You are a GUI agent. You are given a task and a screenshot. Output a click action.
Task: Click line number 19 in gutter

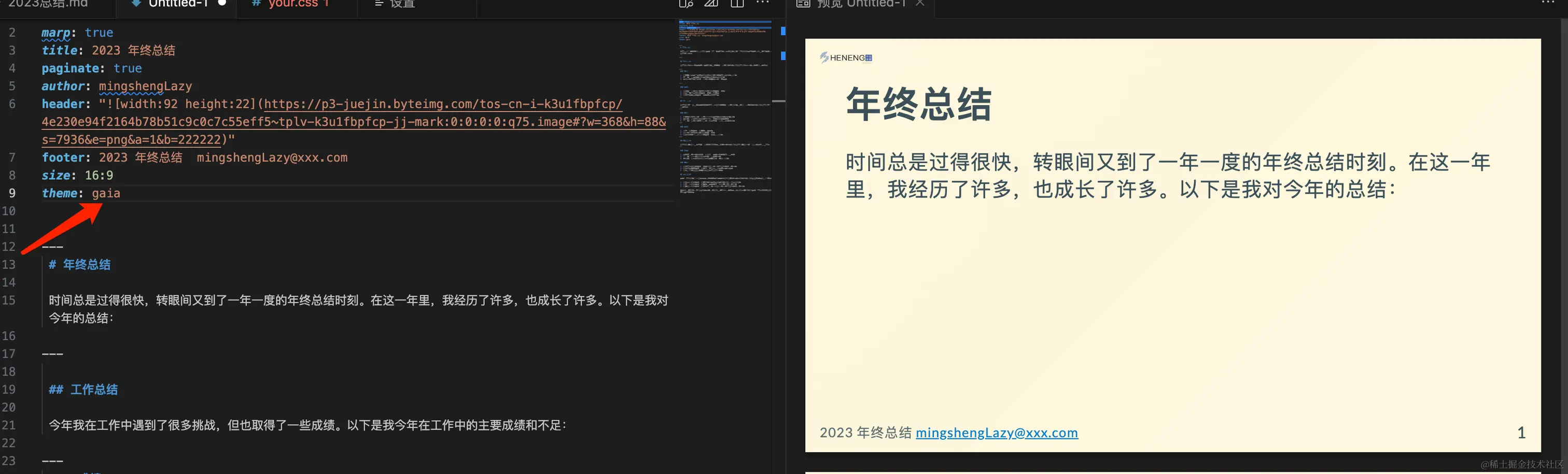pyautogui.click(x=8, y=390)
